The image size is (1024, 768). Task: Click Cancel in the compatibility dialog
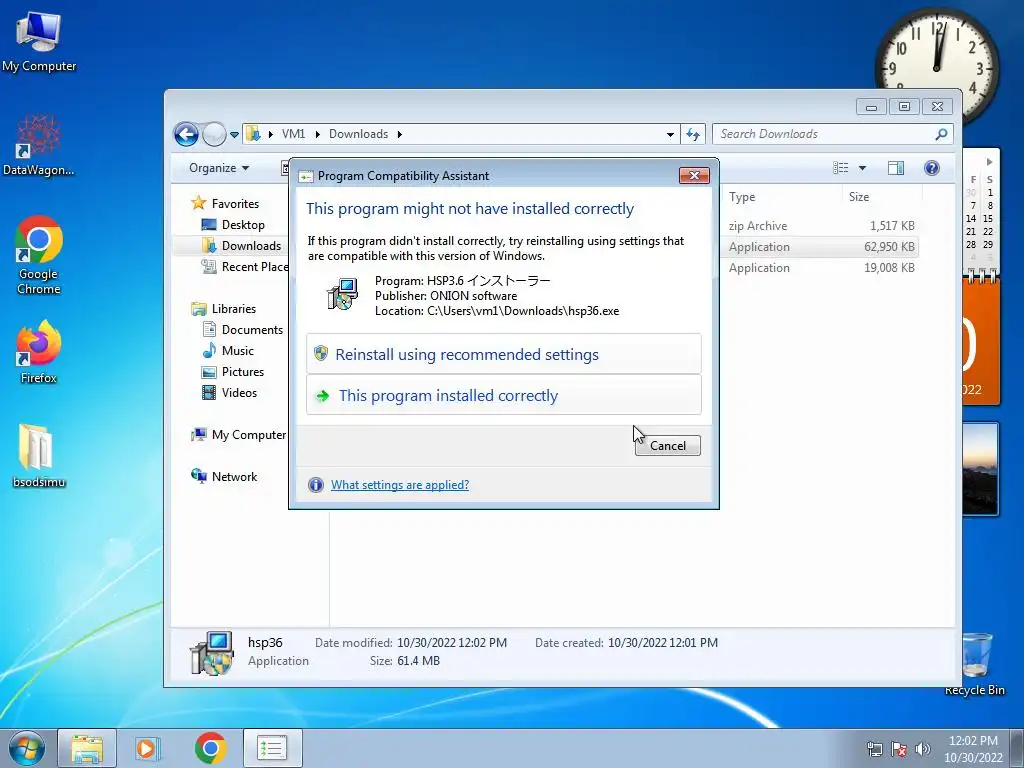point(667,445)
